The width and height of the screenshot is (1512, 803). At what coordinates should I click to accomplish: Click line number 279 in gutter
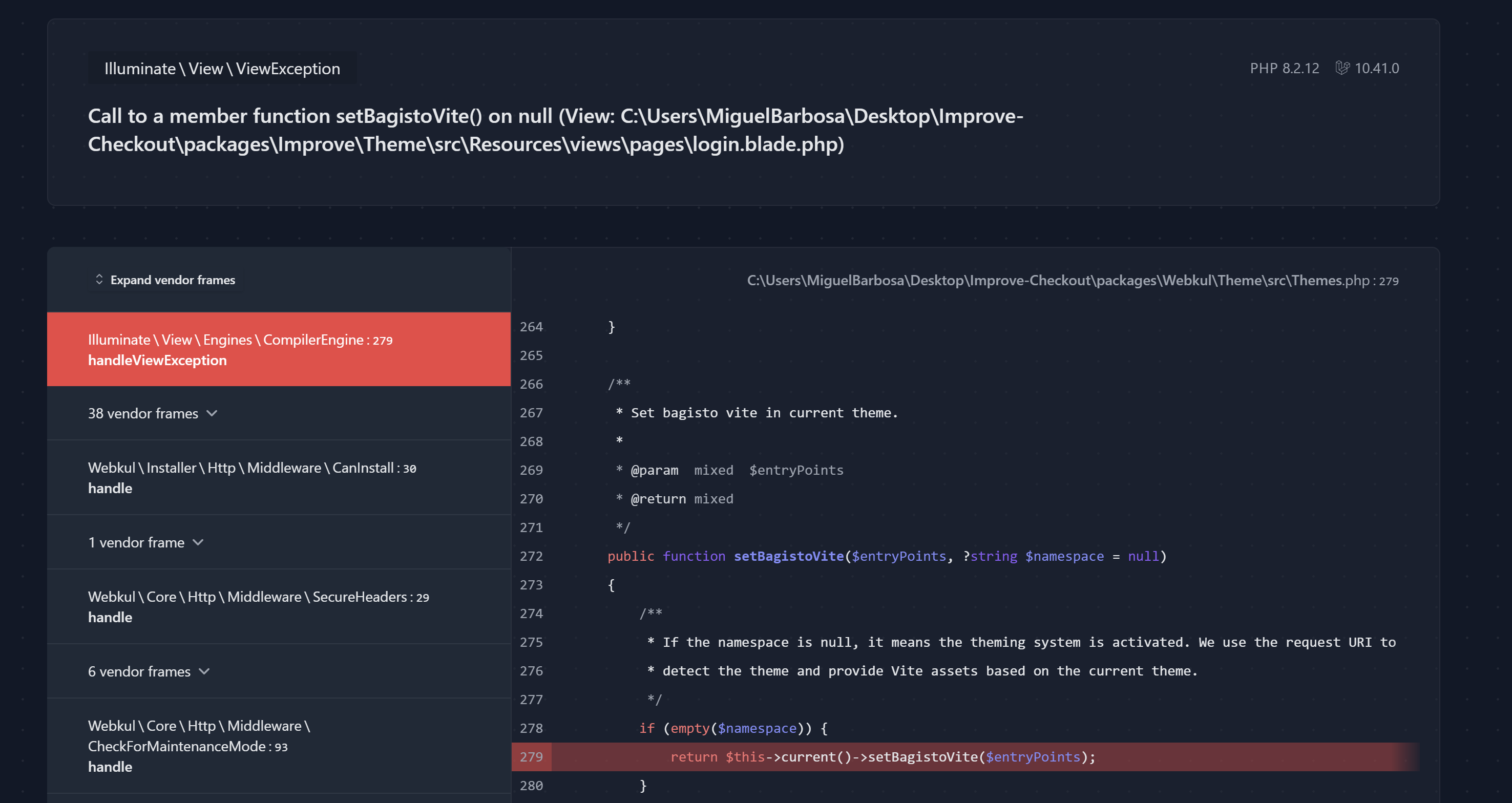(x=531, y=757)
